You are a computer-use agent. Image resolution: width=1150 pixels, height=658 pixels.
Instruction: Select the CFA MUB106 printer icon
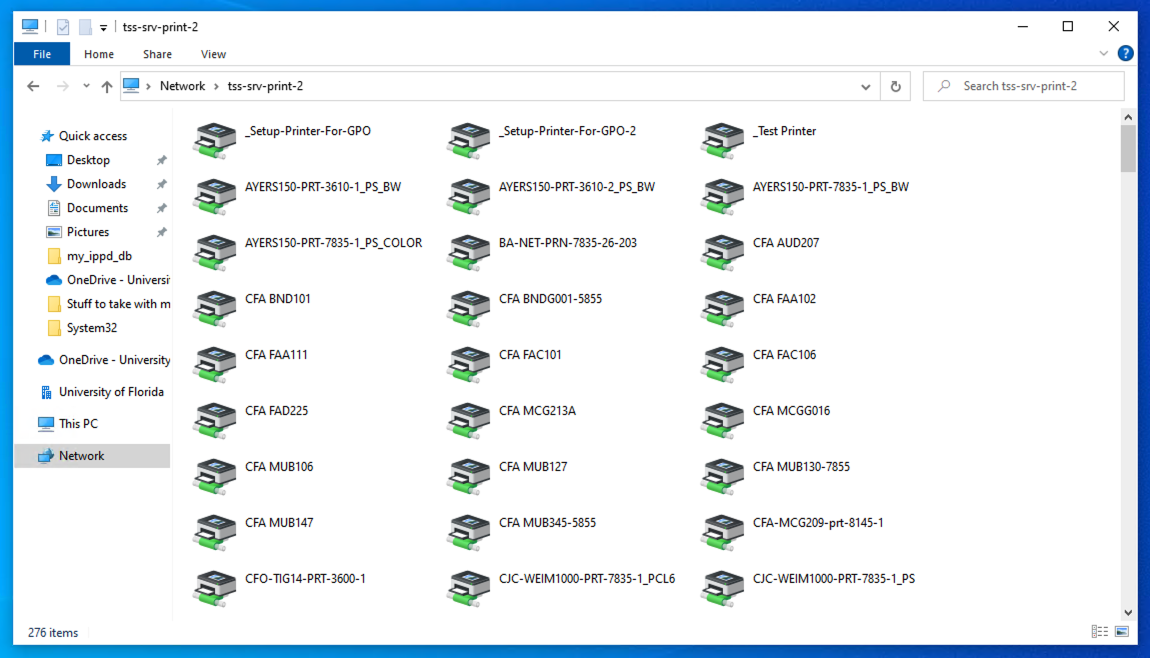214,475
